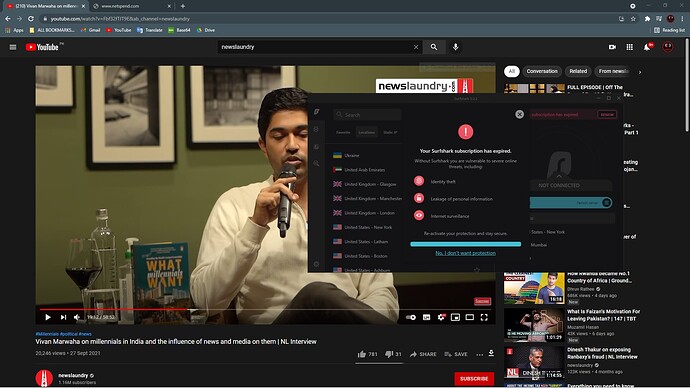Expand the Surfshark connection panel chevron
The width and height of the screenshot is (690, 388).
[559, 176]
